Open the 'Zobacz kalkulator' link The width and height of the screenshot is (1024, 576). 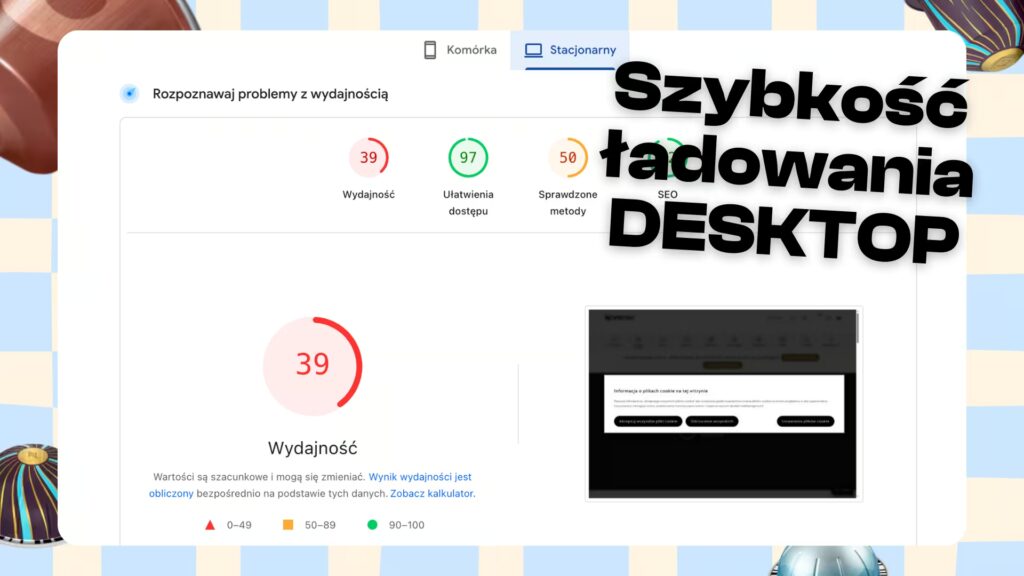pyautogui.click(x=432, y=494)
